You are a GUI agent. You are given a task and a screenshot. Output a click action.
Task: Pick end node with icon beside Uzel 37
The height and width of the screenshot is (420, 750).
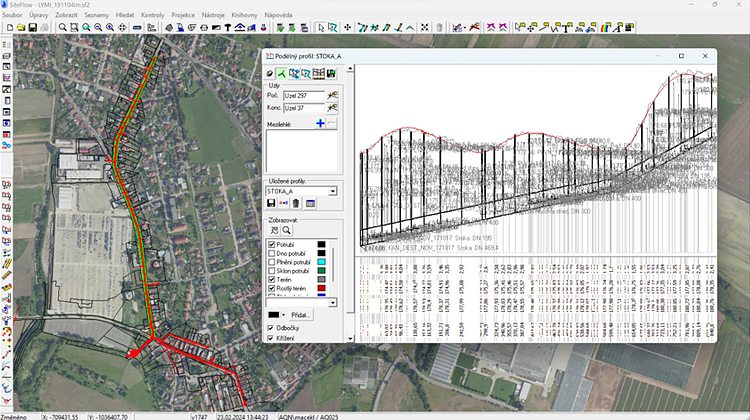(x=332, y=108)
